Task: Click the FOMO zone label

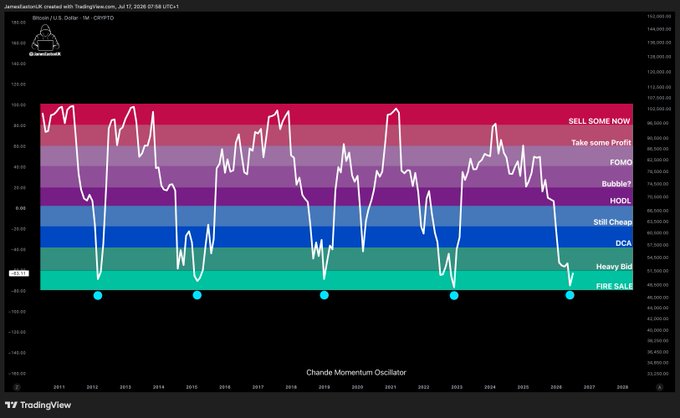Action: (621, 162)
